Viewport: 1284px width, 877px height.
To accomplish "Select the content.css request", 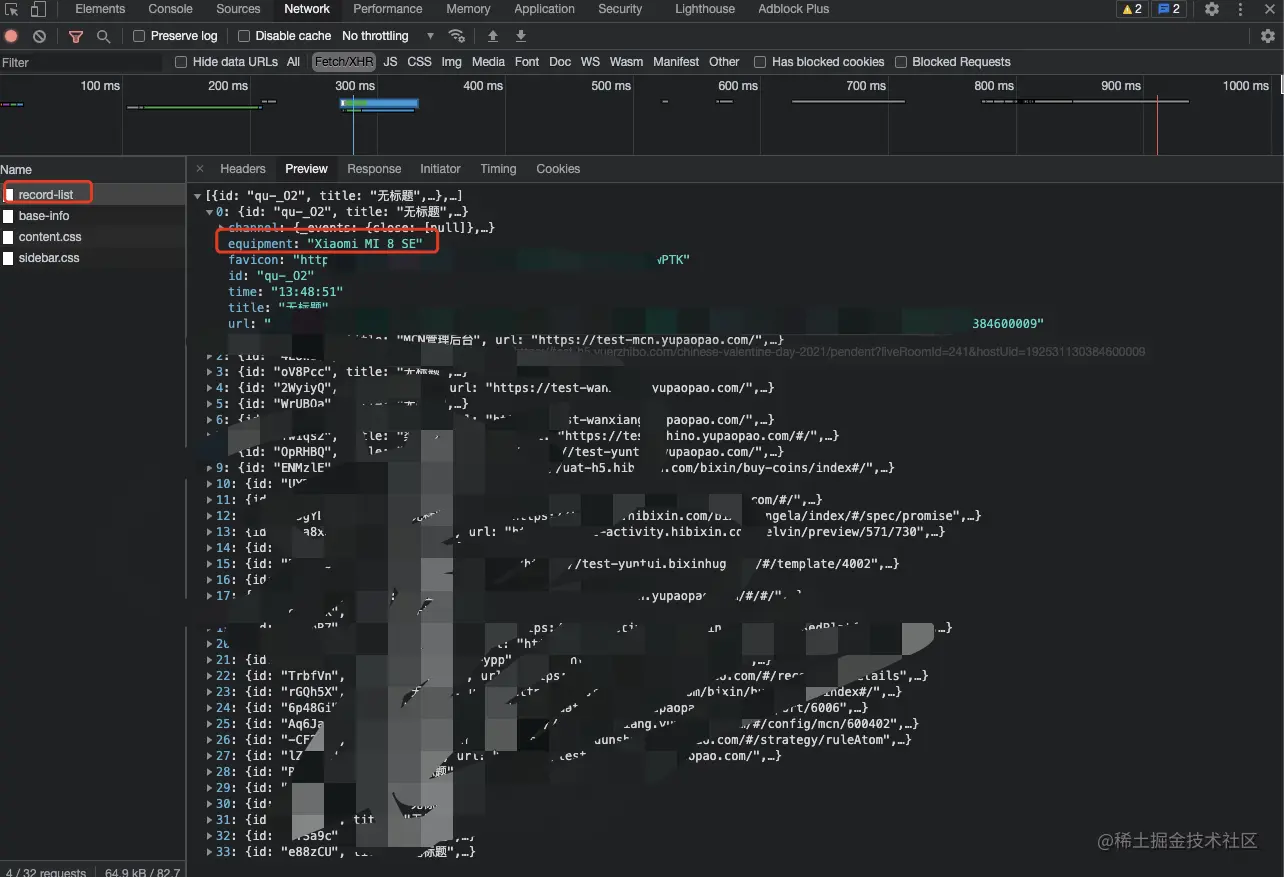I will pos(93,237).
